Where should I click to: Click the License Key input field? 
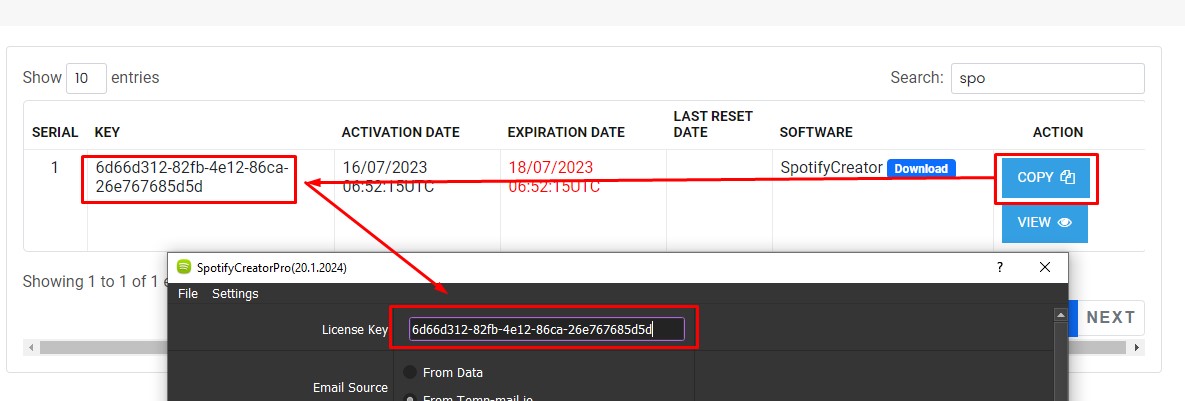tap(546, 329)
